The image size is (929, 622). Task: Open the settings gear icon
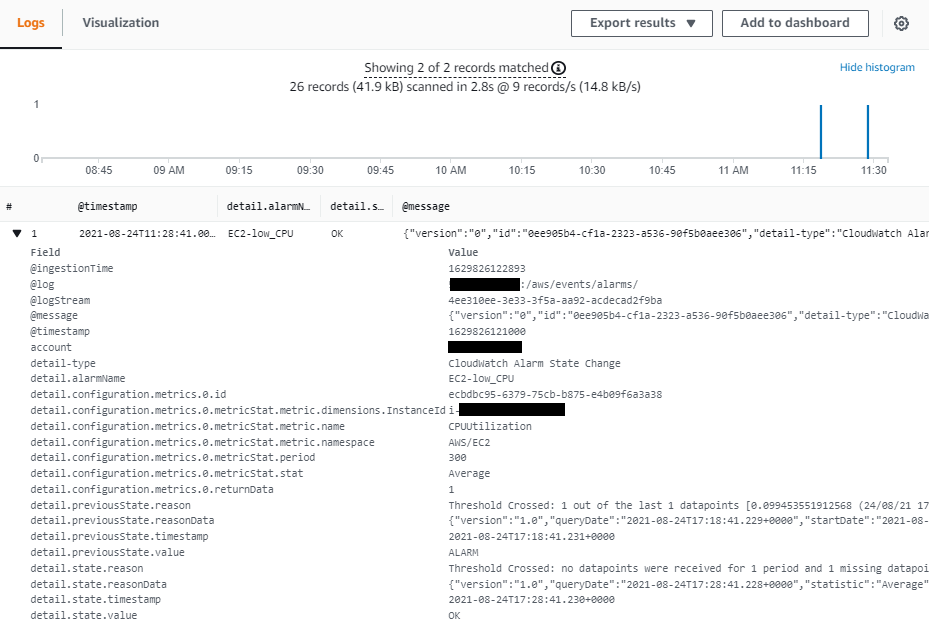click(901, 23)
